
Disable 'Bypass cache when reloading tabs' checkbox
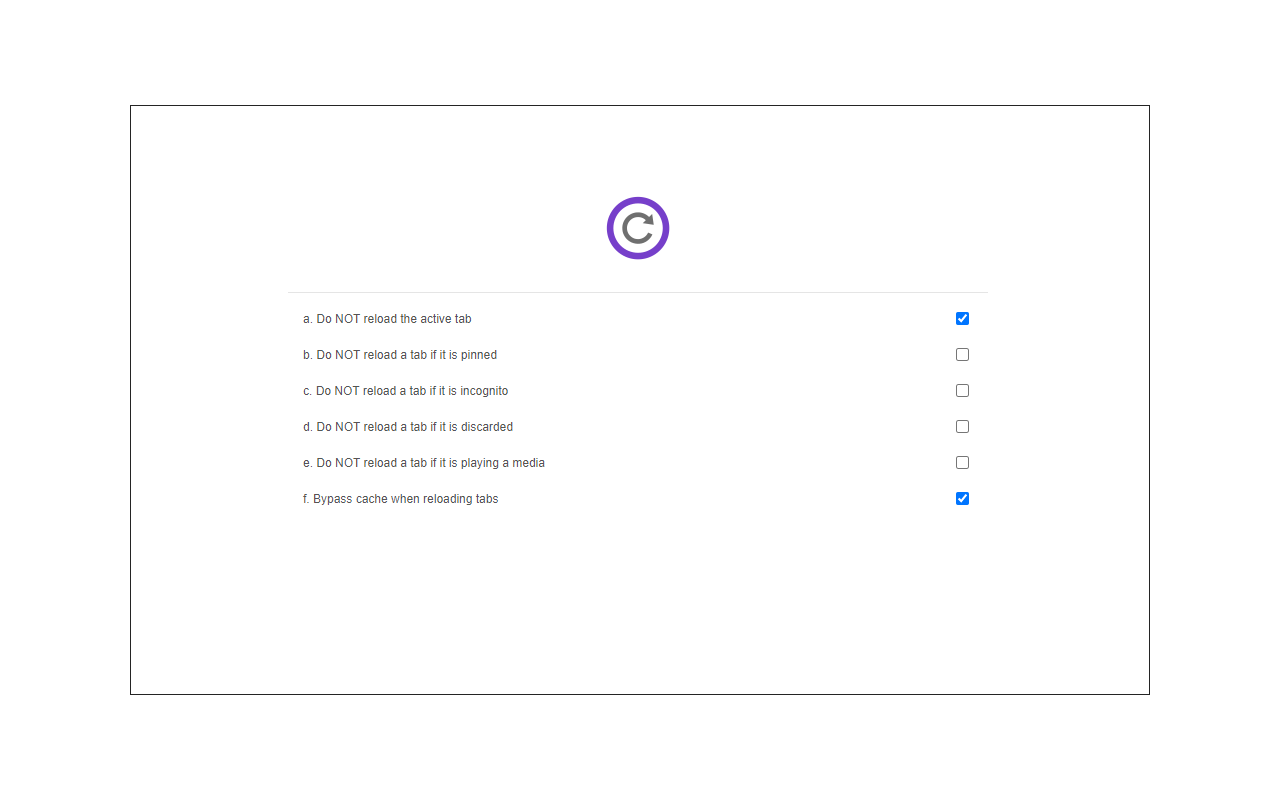(x=962, y=499)
